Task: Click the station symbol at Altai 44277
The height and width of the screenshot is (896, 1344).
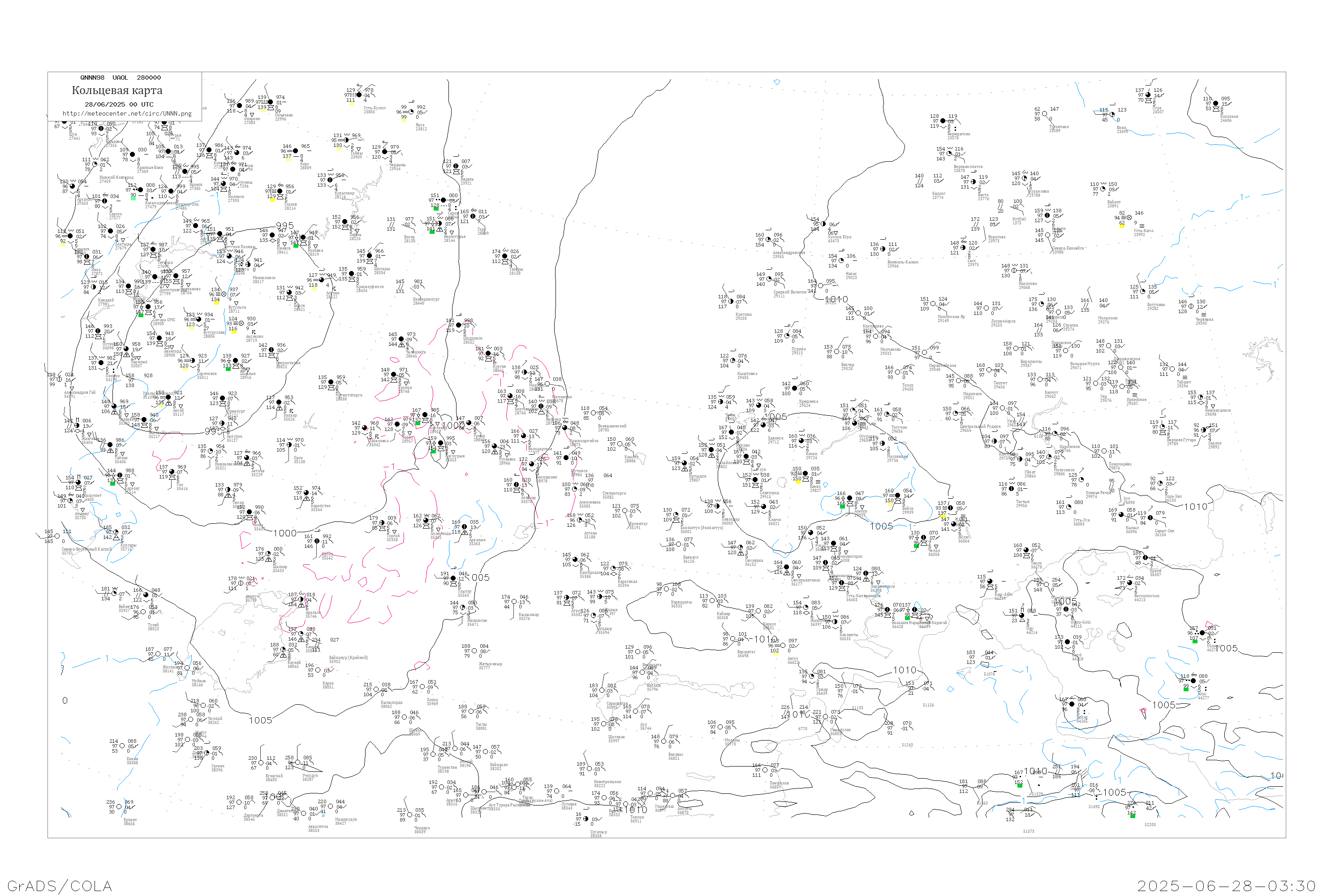Action: pyautogui.click(x=1193, y=681)
